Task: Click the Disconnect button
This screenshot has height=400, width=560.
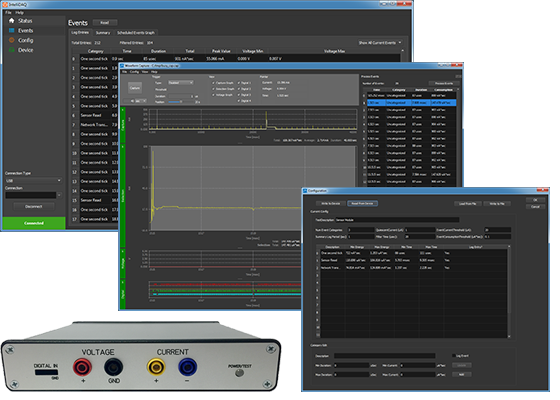Action: coord(34,206)
